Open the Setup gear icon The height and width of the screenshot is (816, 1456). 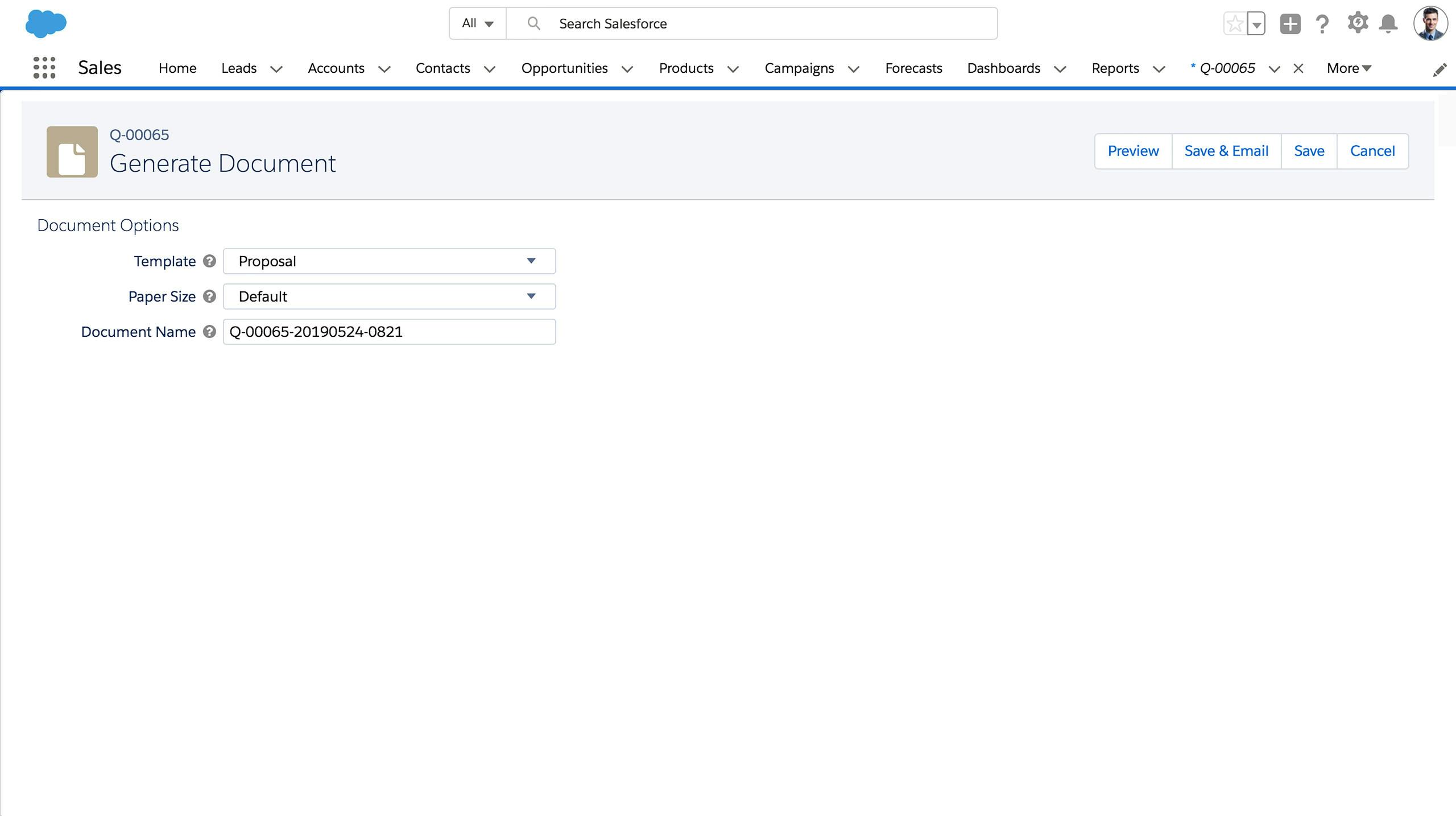click(1358, 23)
